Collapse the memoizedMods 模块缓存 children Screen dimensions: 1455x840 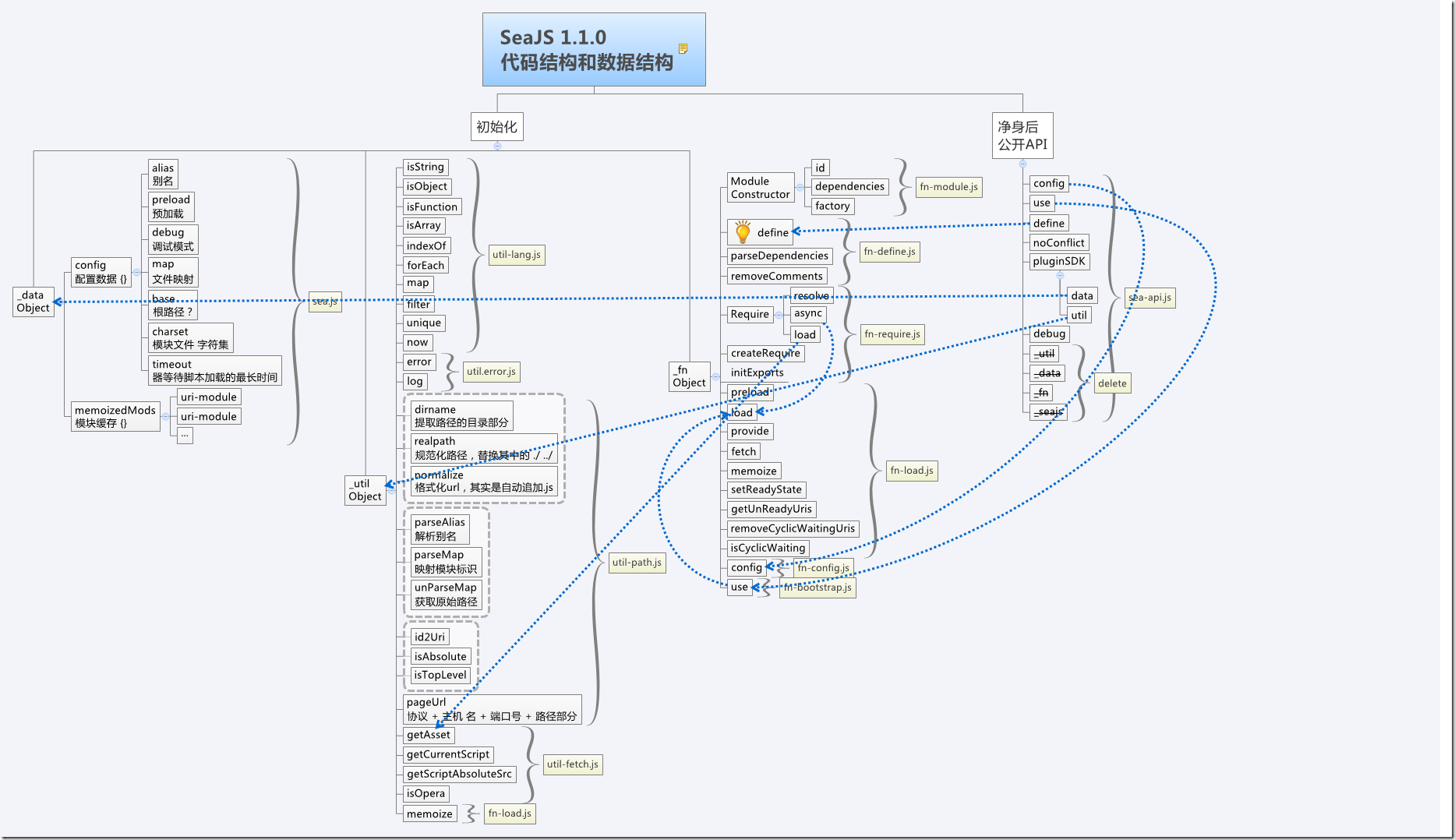pos(165,417)
